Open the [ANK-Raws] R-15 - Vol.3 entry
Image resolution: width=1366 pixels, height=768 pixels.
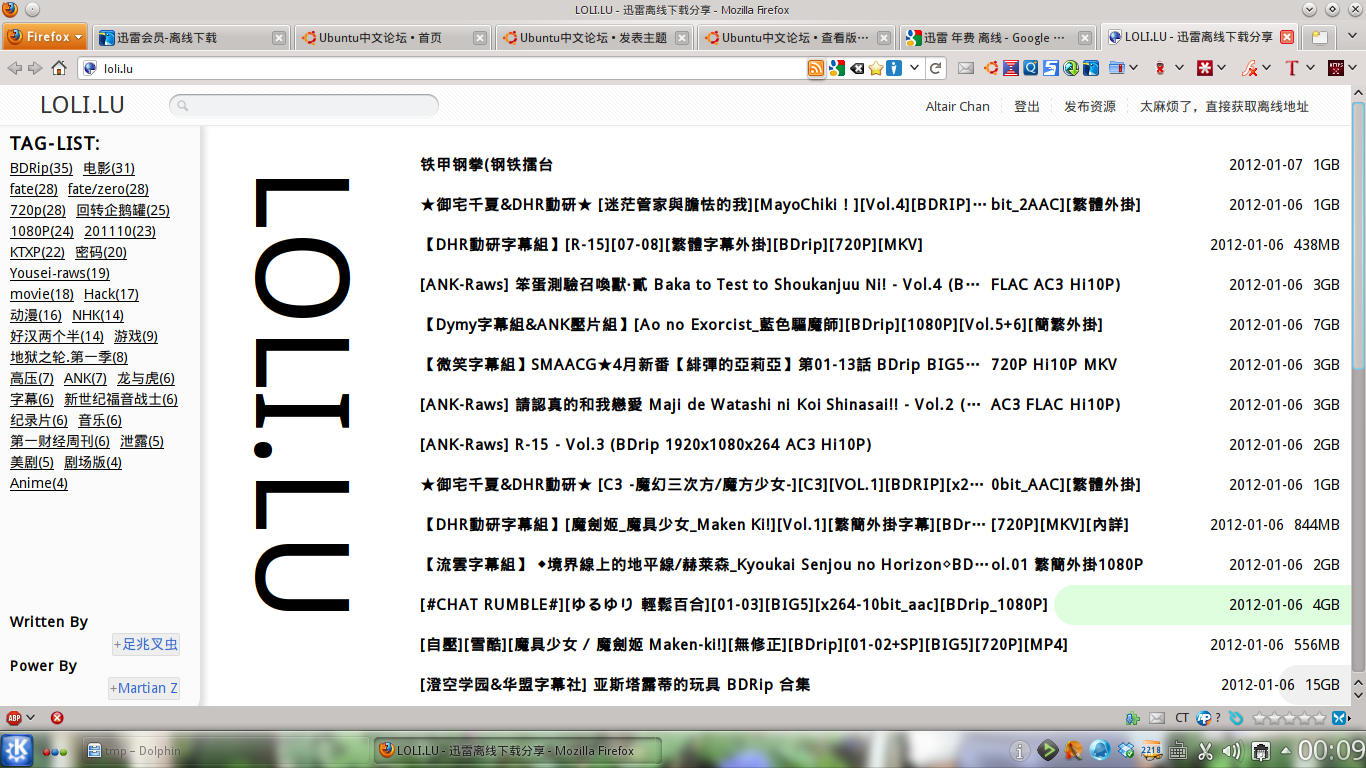point(646,445)
